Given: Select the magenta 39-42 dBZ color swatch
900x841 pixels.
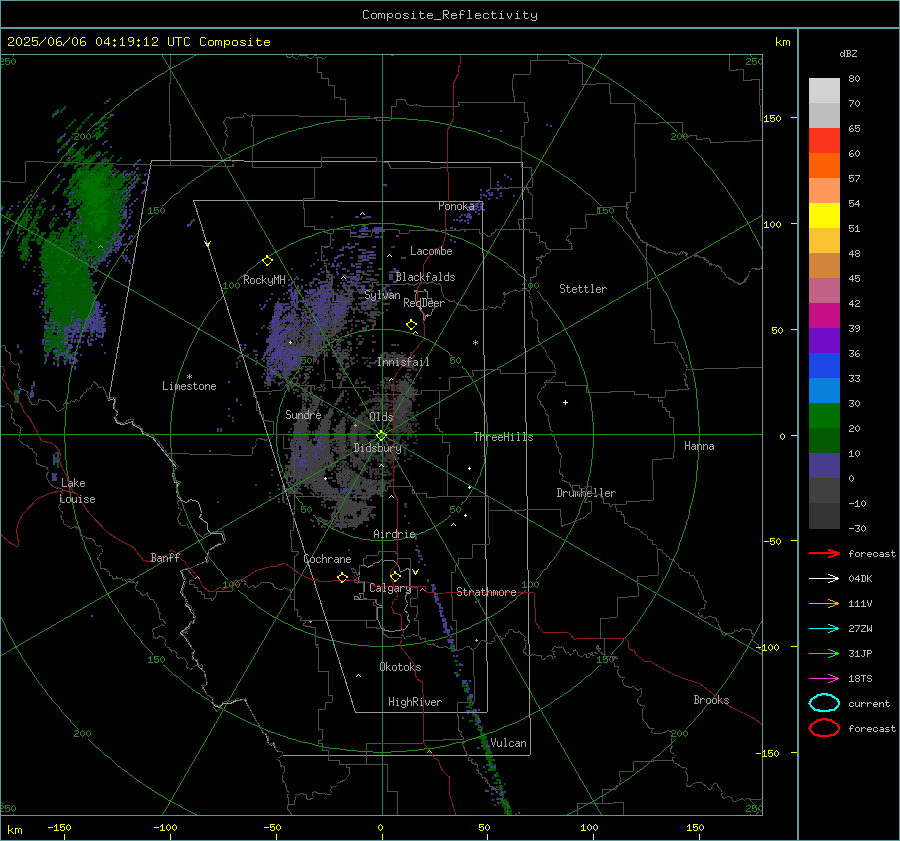Looking at the screenshot, I should point(824,315).
